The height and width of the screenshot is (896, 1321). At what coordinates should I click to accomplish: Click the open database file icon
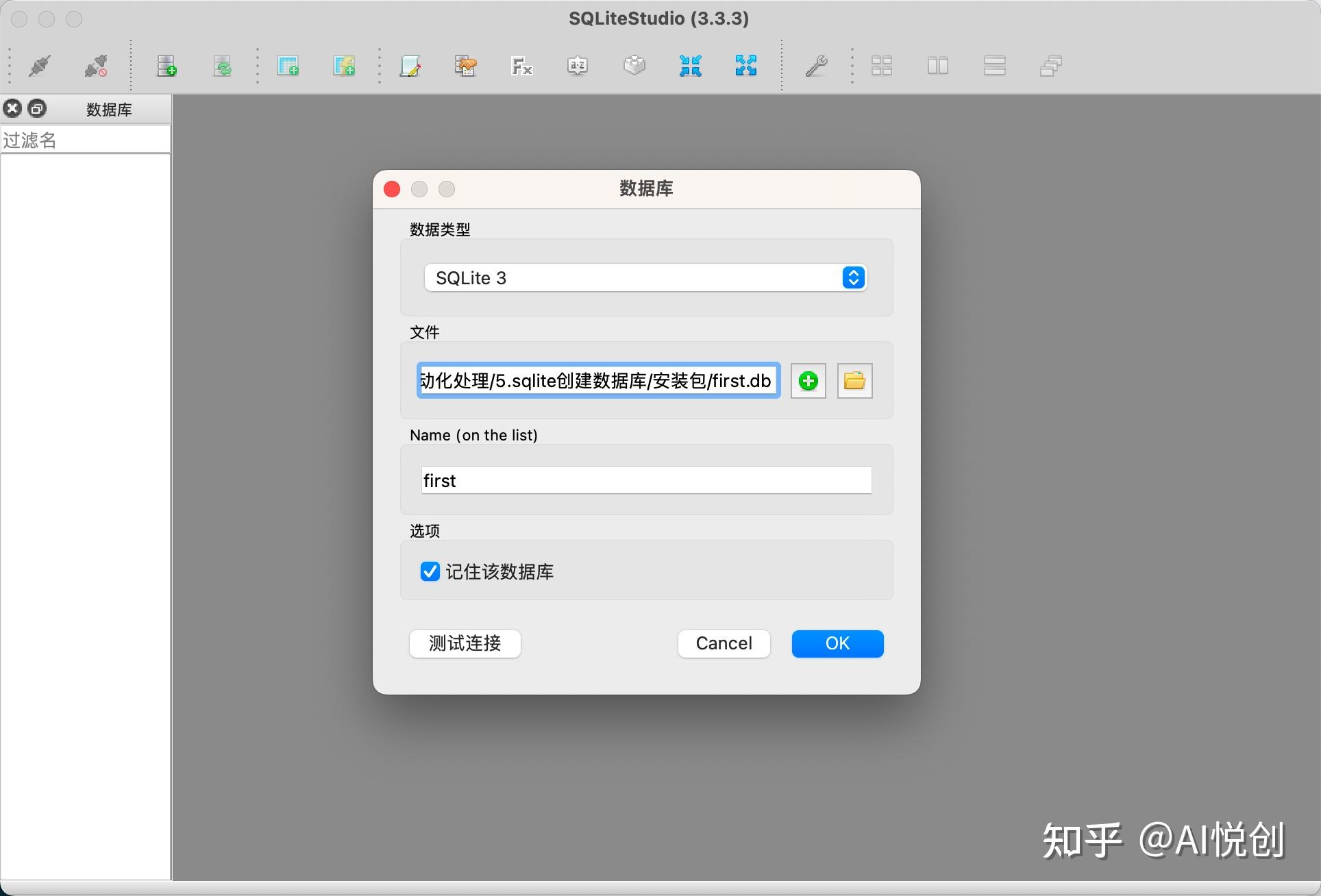point(854,381)
